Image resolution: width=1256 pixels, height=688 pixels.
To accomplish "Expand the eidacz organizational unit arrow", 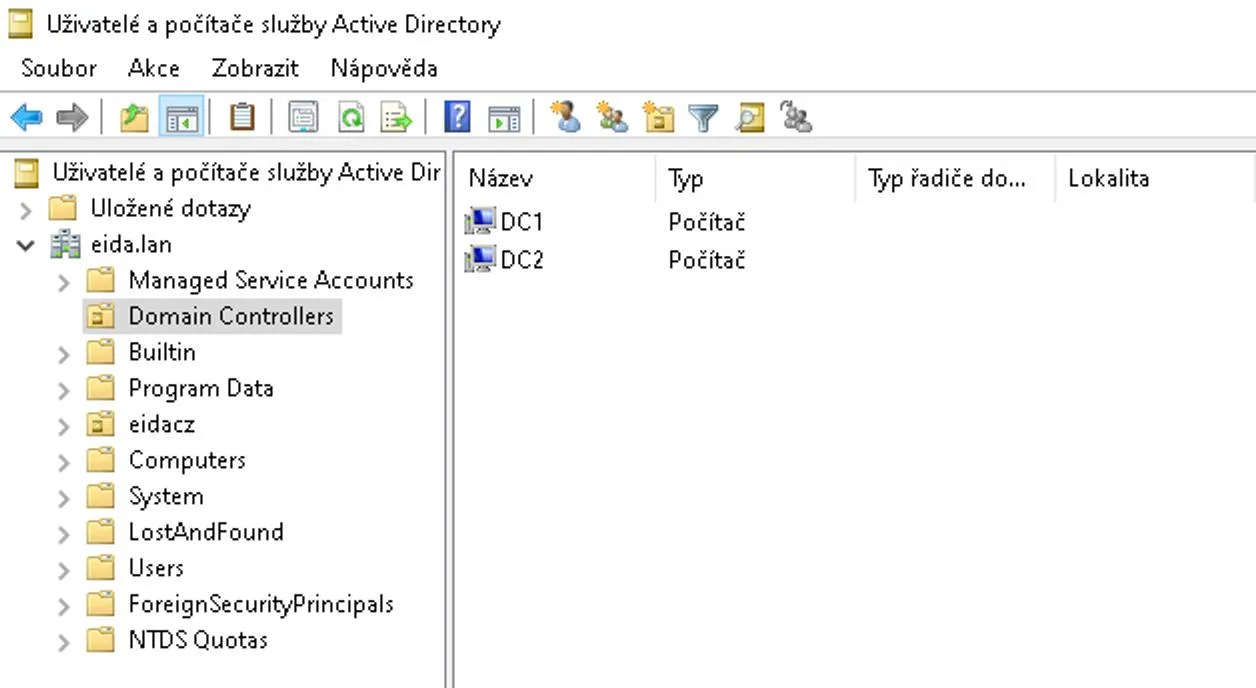I will (x=64, y=426).
